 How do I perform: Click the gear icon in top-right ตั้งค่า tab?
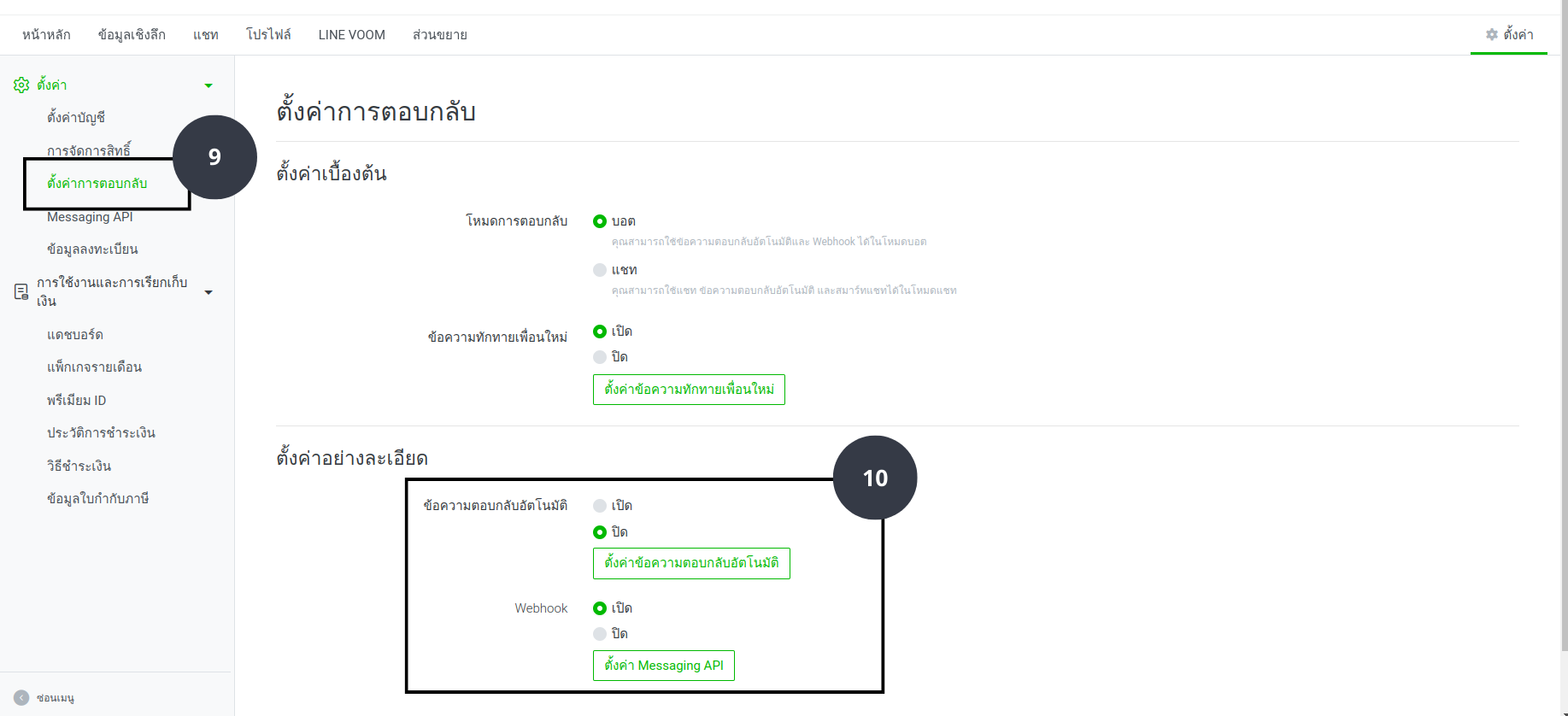pos(1492,34)
